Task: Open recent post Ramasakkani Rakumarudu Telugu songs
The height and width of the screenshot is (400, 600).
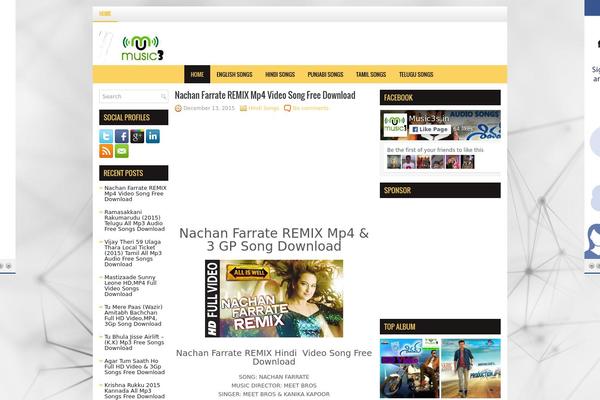Action: (134, 220)
